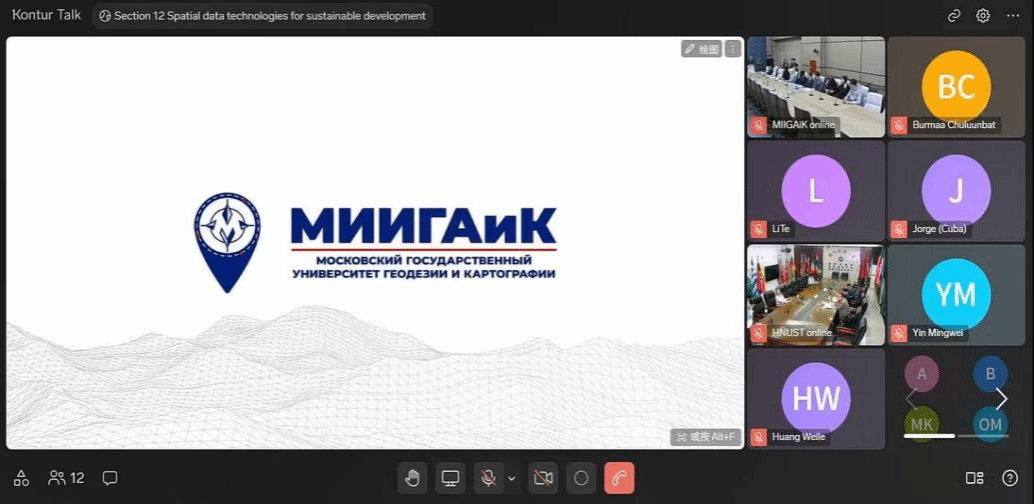Open more options ellipsis in header

pos(1012,15)
